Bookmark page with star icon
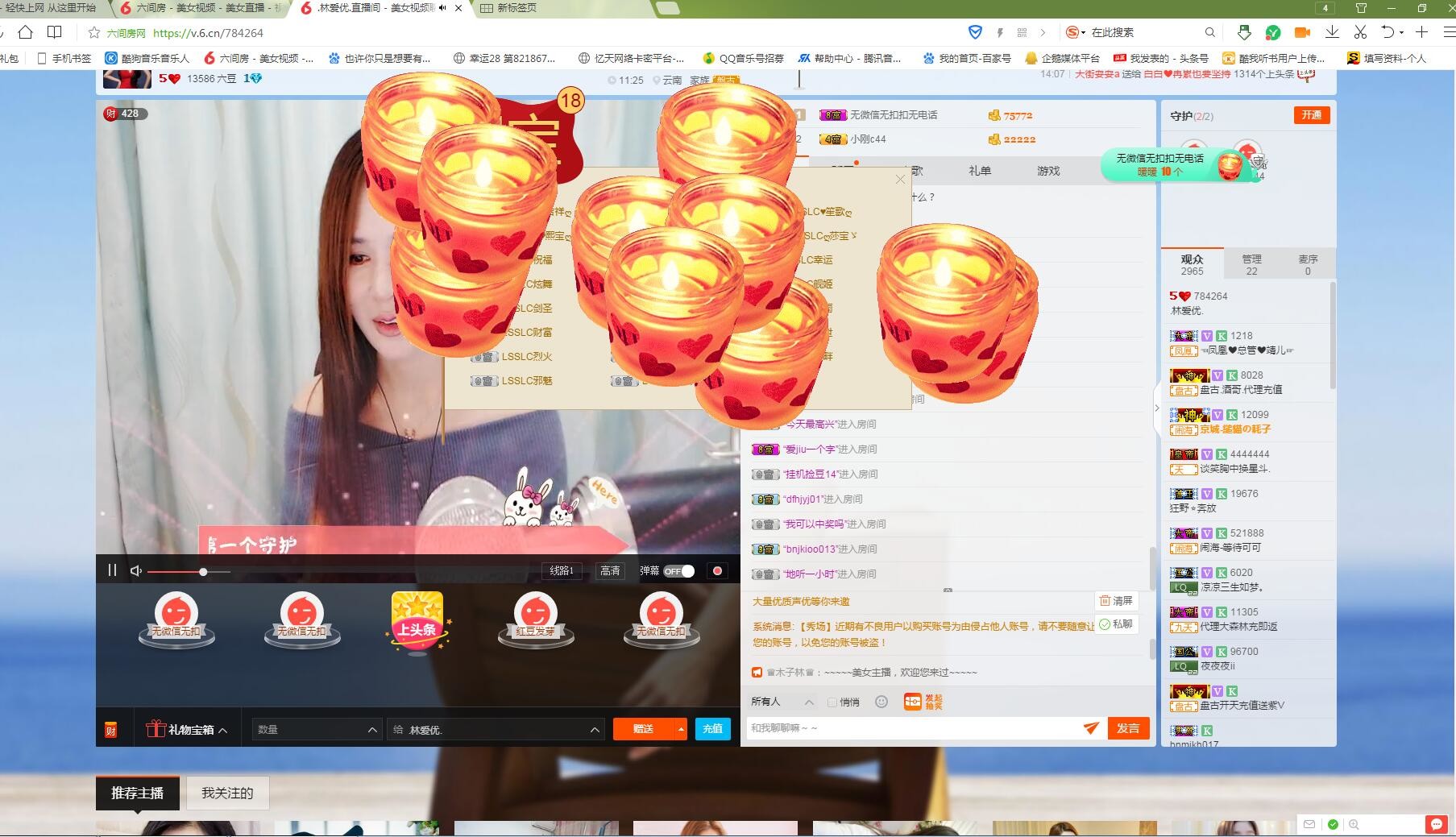The height and width of the screenshot is (837, 1456). coord(94,33)
